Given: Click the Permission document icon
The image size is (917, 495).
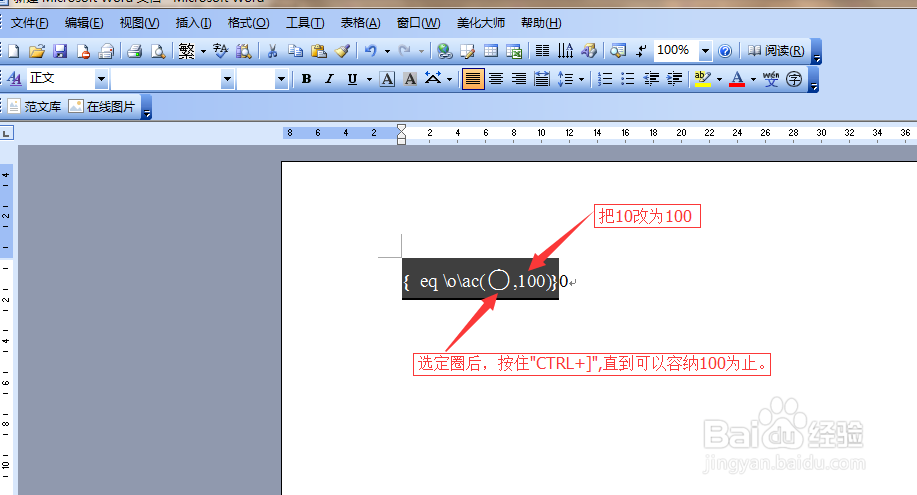Looking at the screenshot, I should pyautogui.click(x=83, y=51).
